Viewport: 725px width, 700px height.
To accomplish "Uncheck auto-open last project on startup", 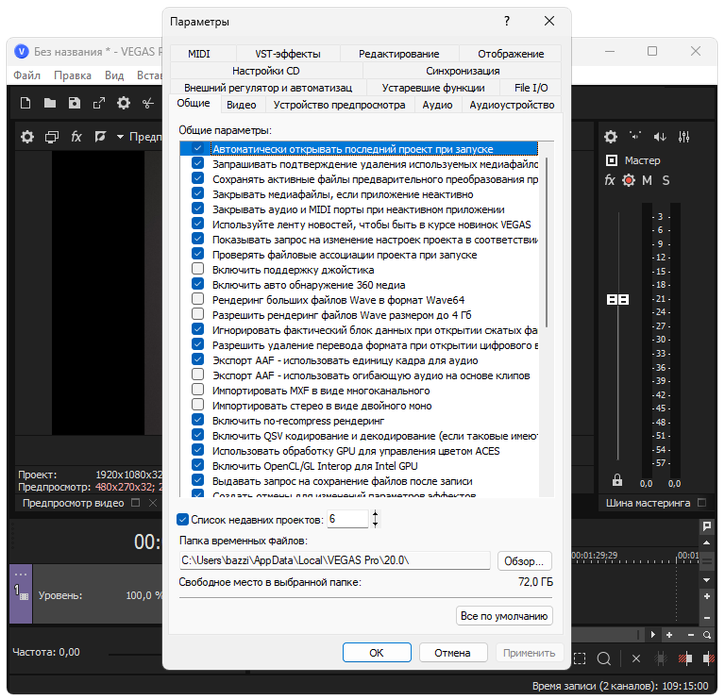I will [x=198, y=149].
